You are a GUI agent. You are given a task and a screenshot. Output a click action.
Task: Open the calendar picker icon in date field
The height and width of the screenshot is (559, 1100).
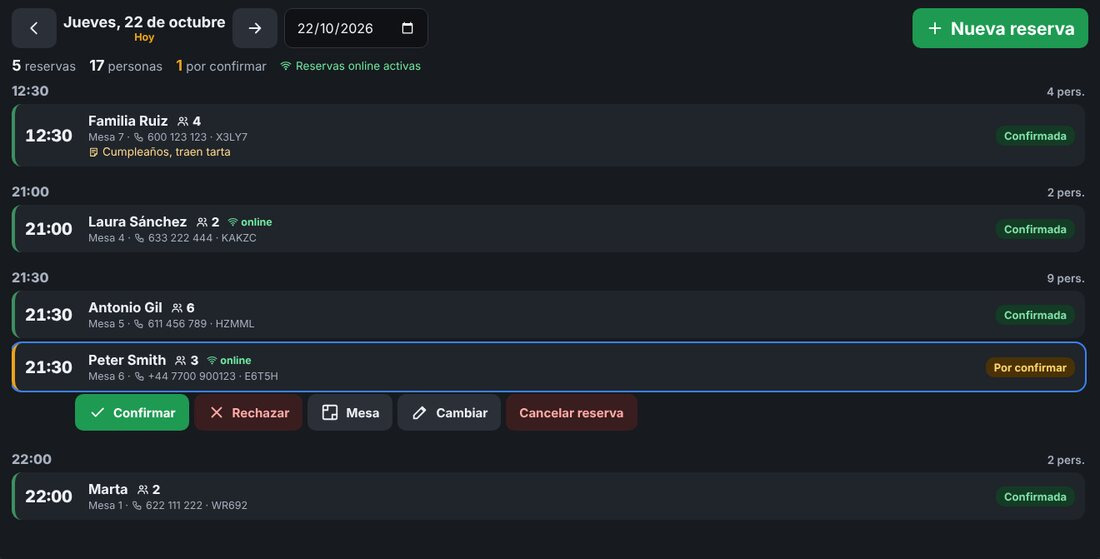click(407, 28)
